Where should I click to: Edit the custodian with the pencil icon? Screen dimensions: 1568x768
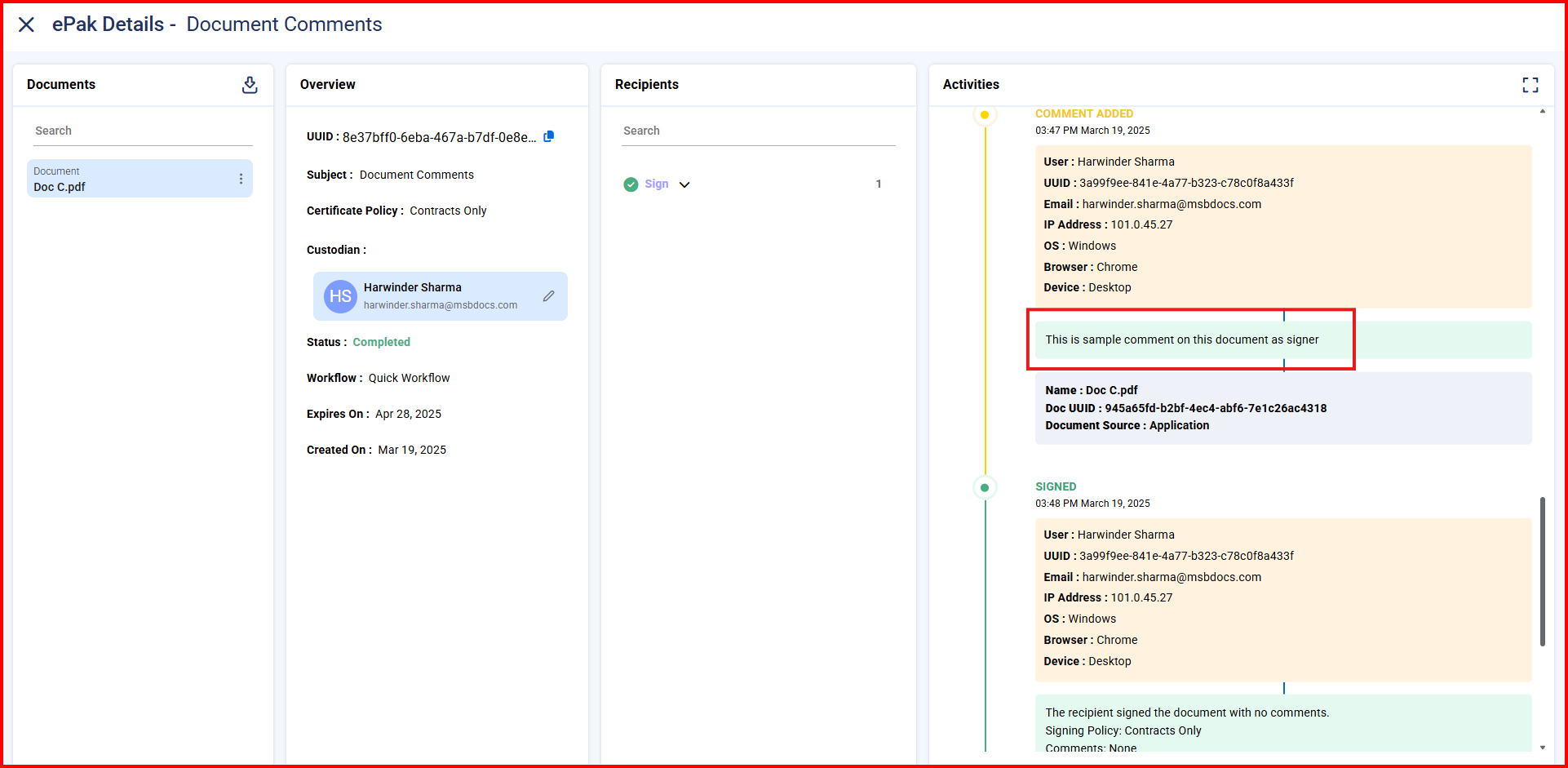coord(549,296)
